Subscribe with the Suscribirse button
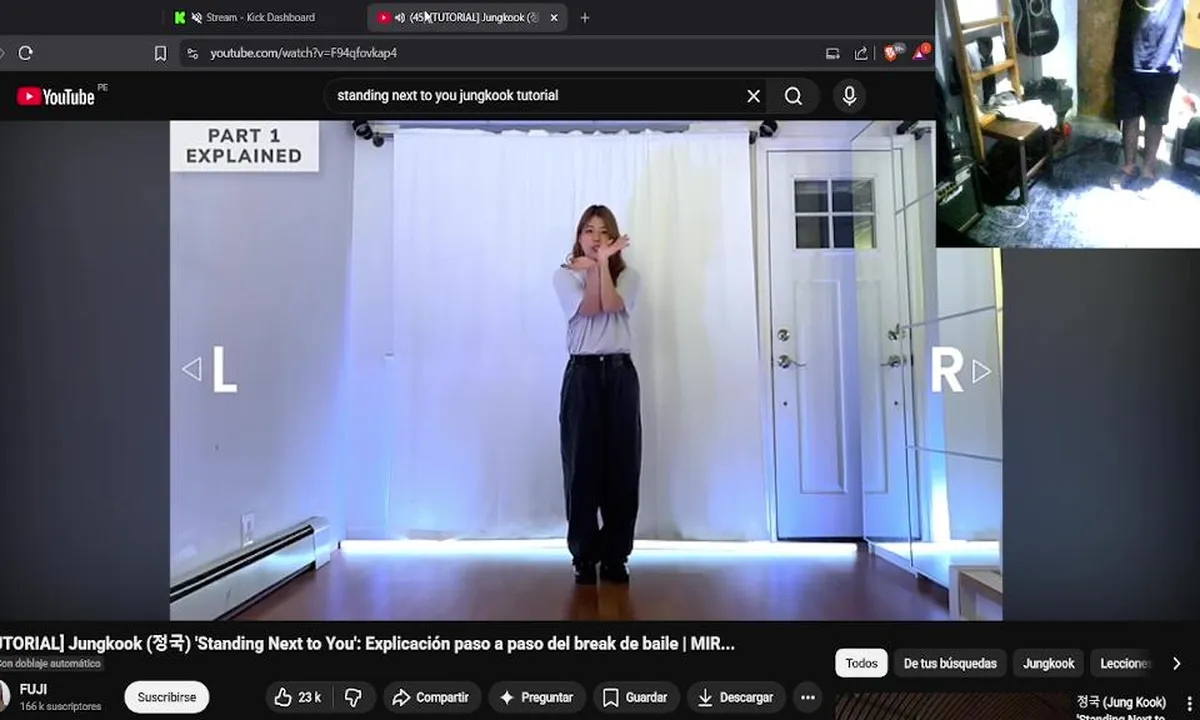Image resolution: width=1200 pixels, height=720 pixels. [167, 697]
